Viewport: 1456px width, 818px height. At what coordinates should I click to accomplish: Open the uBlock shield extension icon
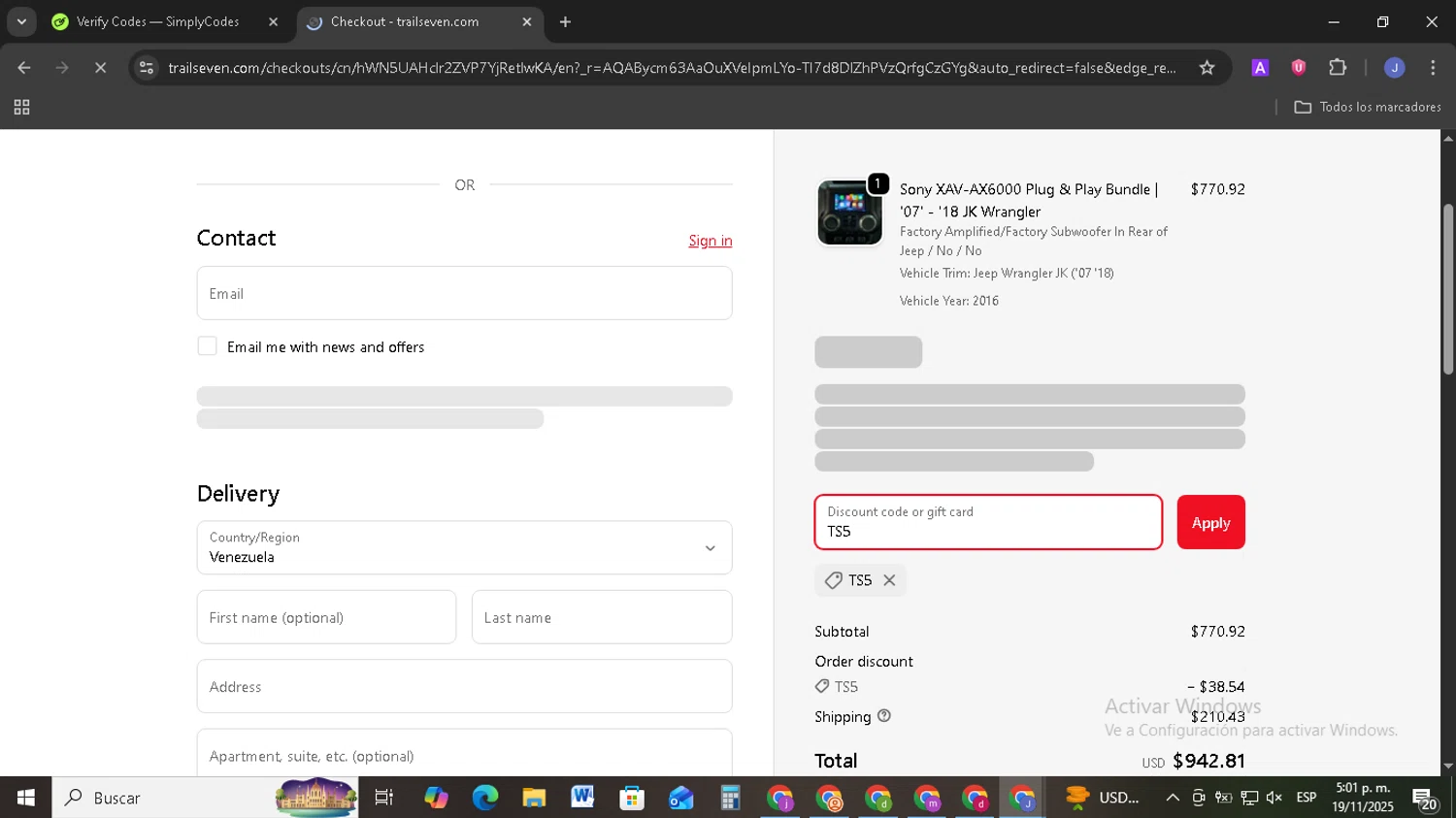point(1298,67)
